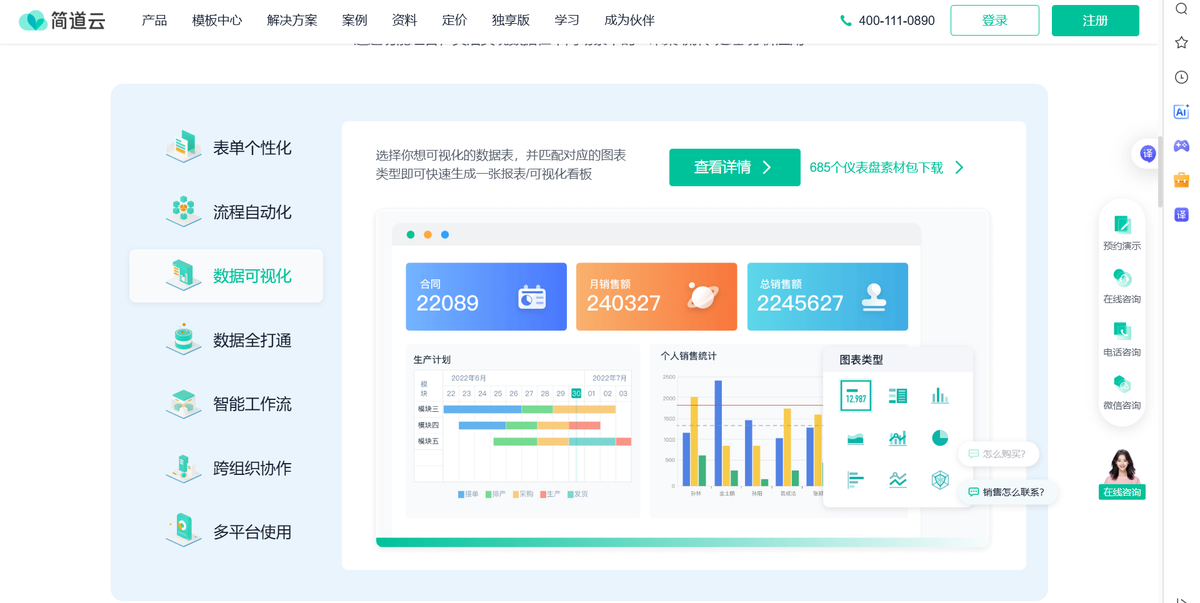Click the browser sidebar AI icon

point(1181,112)
